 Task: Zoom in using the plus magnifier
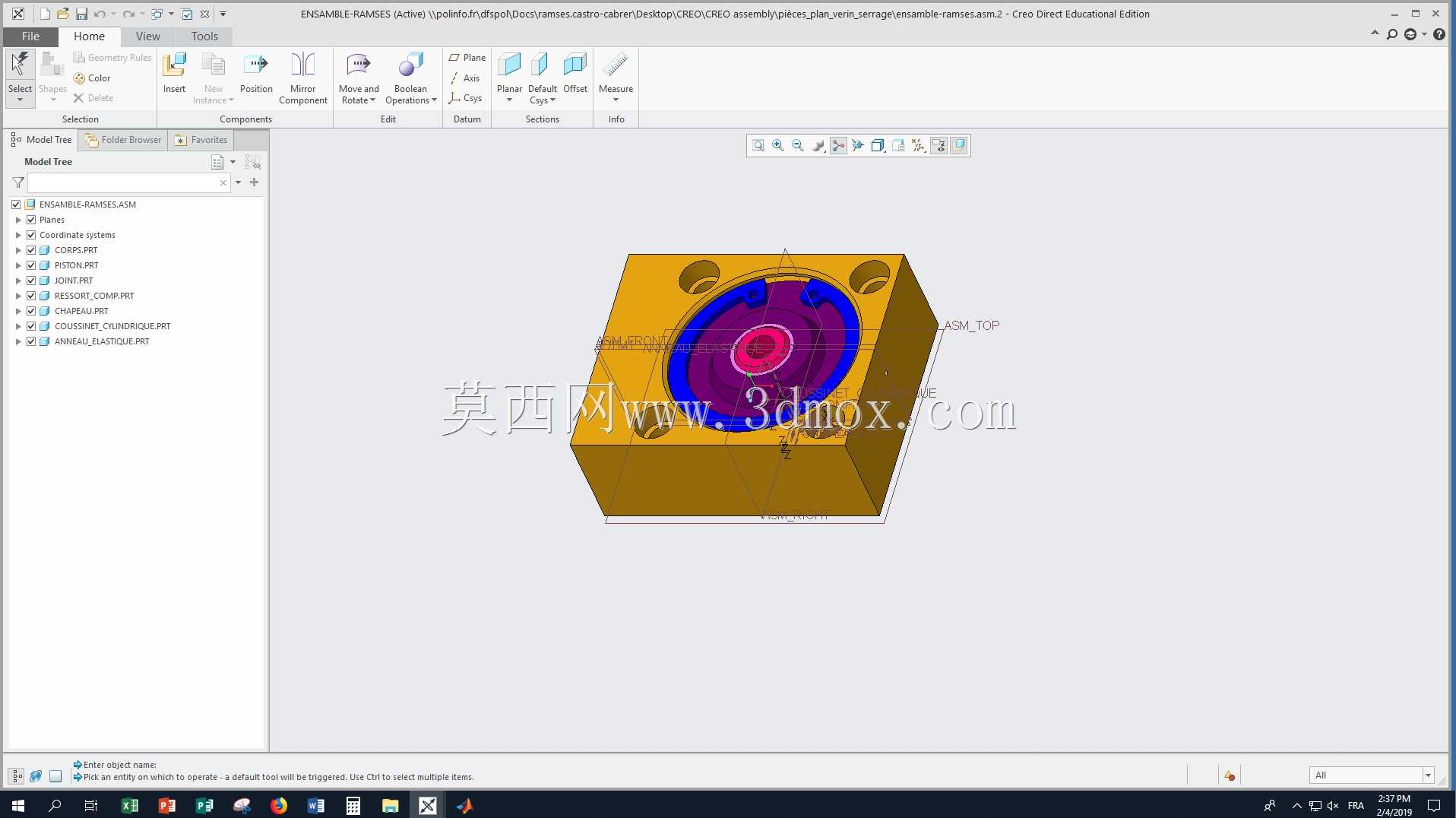[778, 145]
